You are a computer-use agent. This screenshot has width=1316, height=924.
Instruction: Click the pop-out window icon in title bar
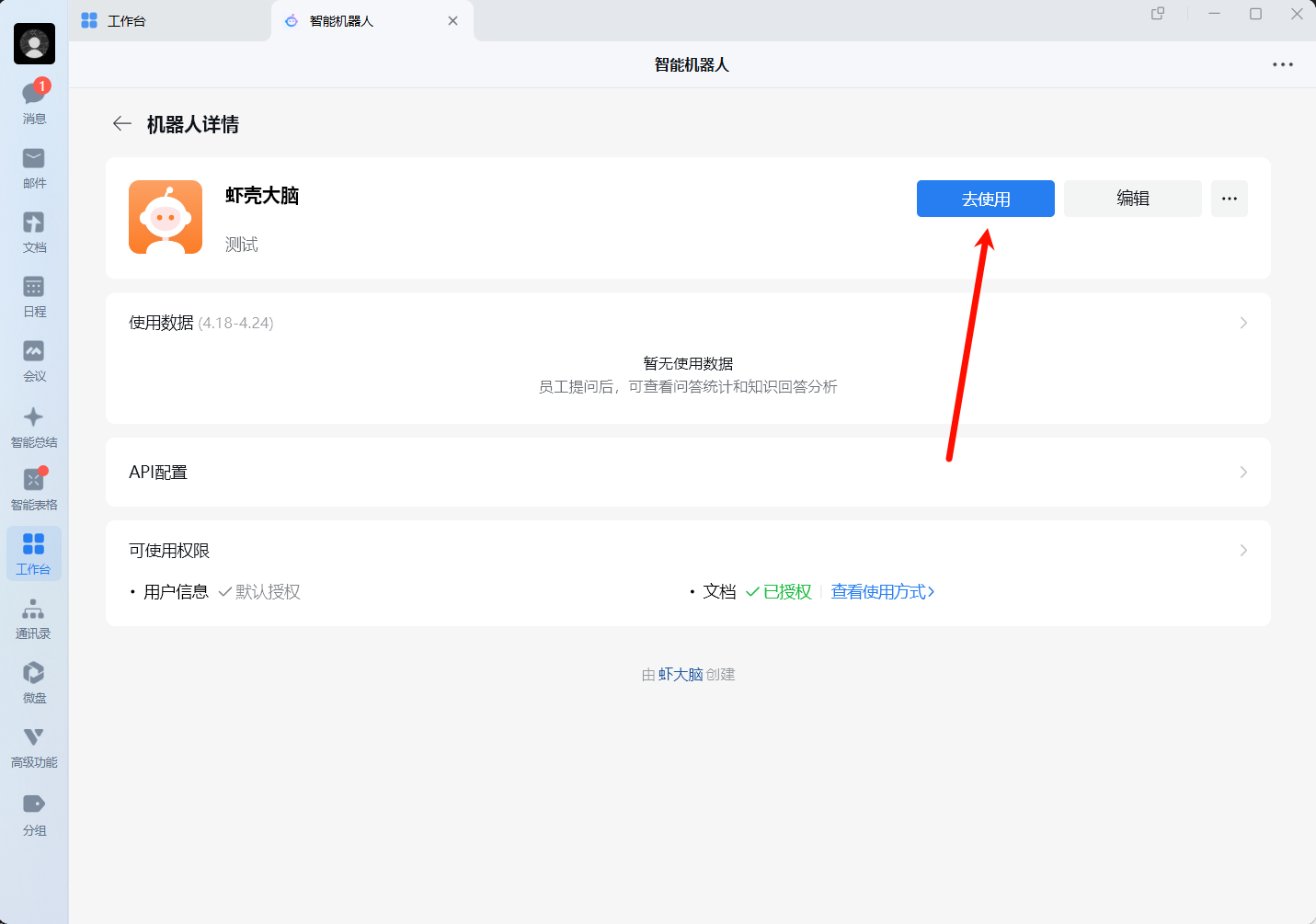pyautogui.click(x=1158, y=14)
